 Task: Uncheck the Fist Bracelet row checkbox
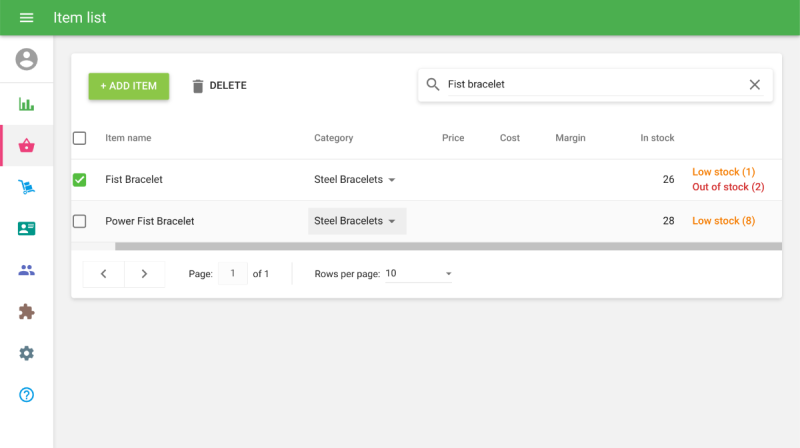[x=80, y=180]
